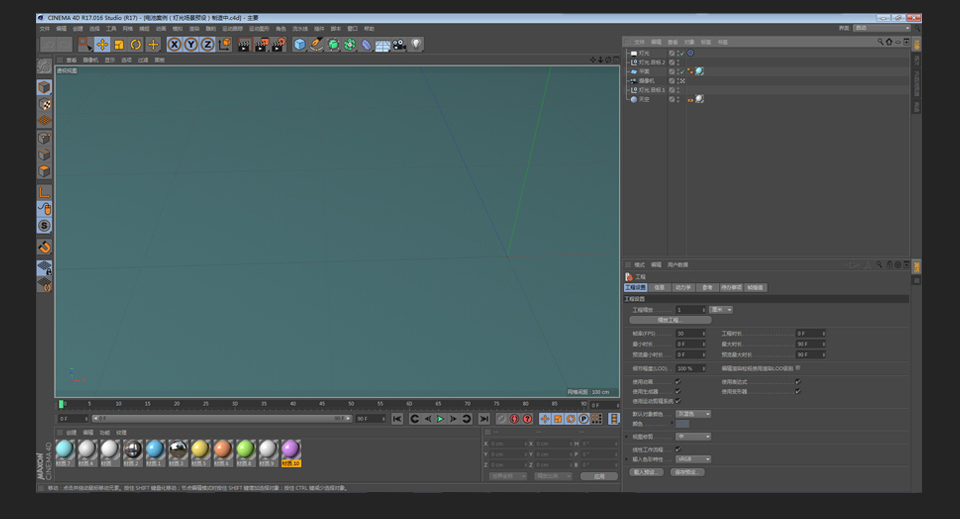Click the 载入预设 button
Image resolution: width=960 pixels, height=519 pixels.
(647, 471)
